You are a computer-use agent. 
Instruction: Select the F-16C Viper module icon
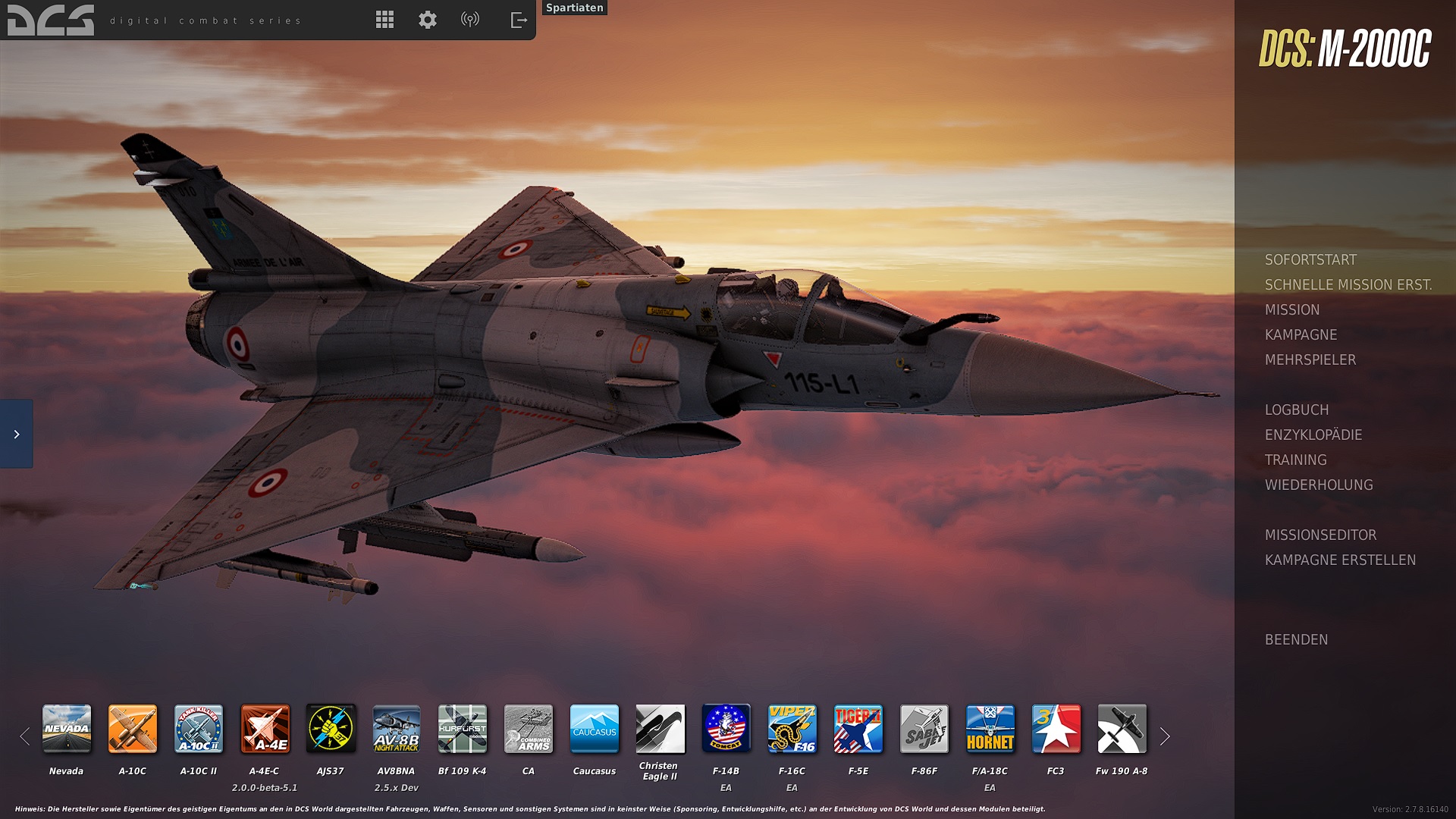(792, 729)
